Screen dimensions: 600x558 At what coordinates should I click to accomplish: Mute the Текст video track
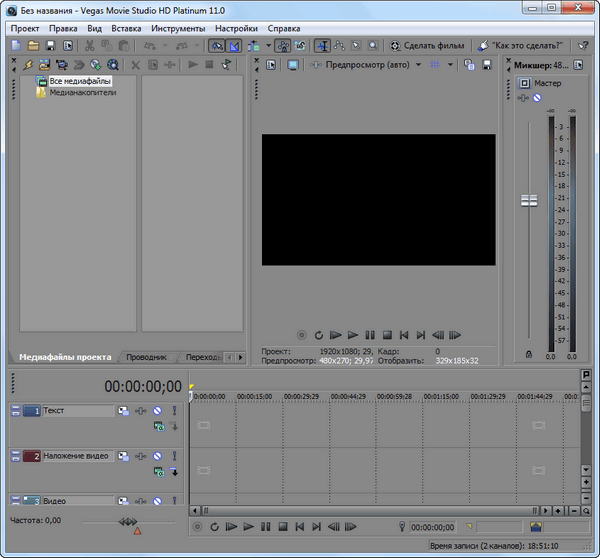click(157, 411)
